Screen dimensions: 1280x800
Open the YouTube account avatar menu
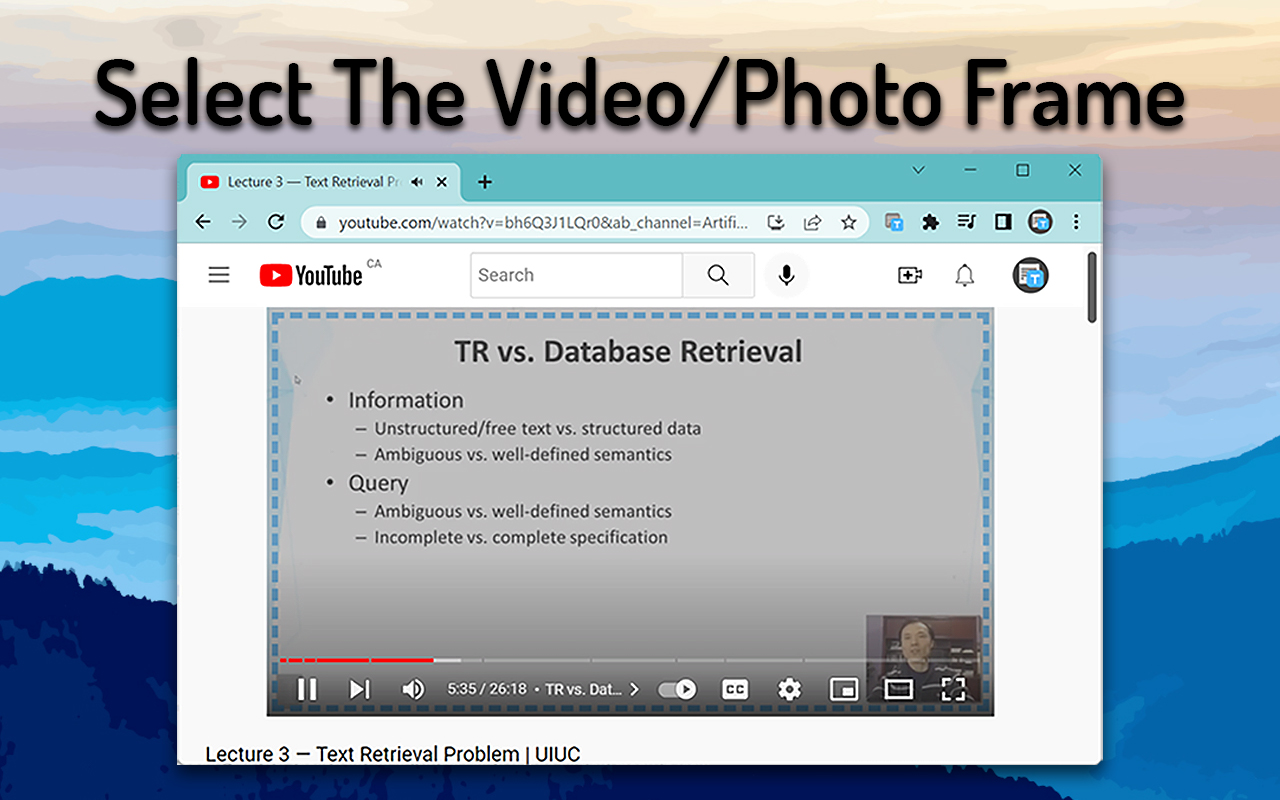(1030, 275)
